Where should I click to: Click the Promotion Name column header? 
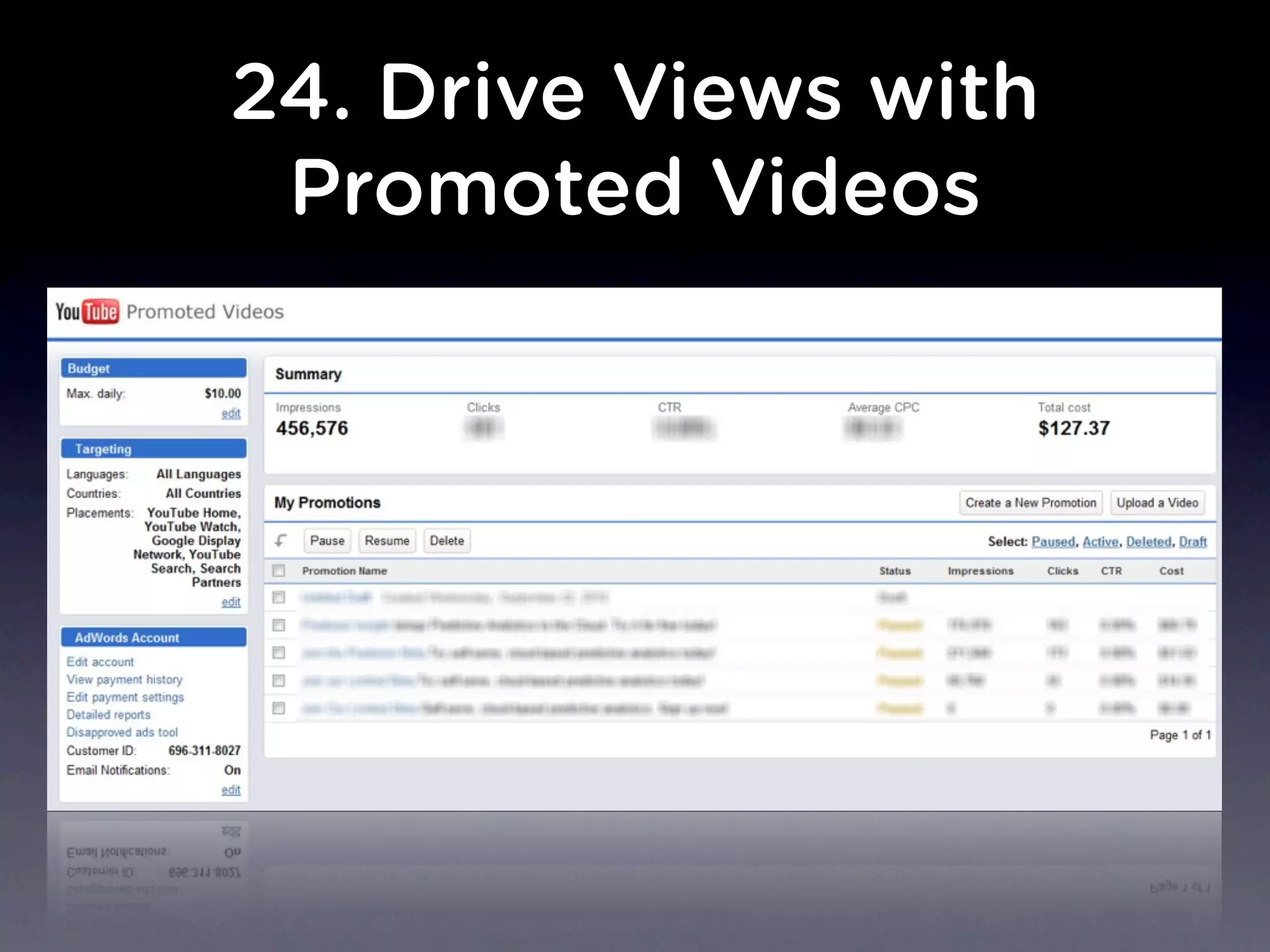pyautogui.click(x=345, y=571)
